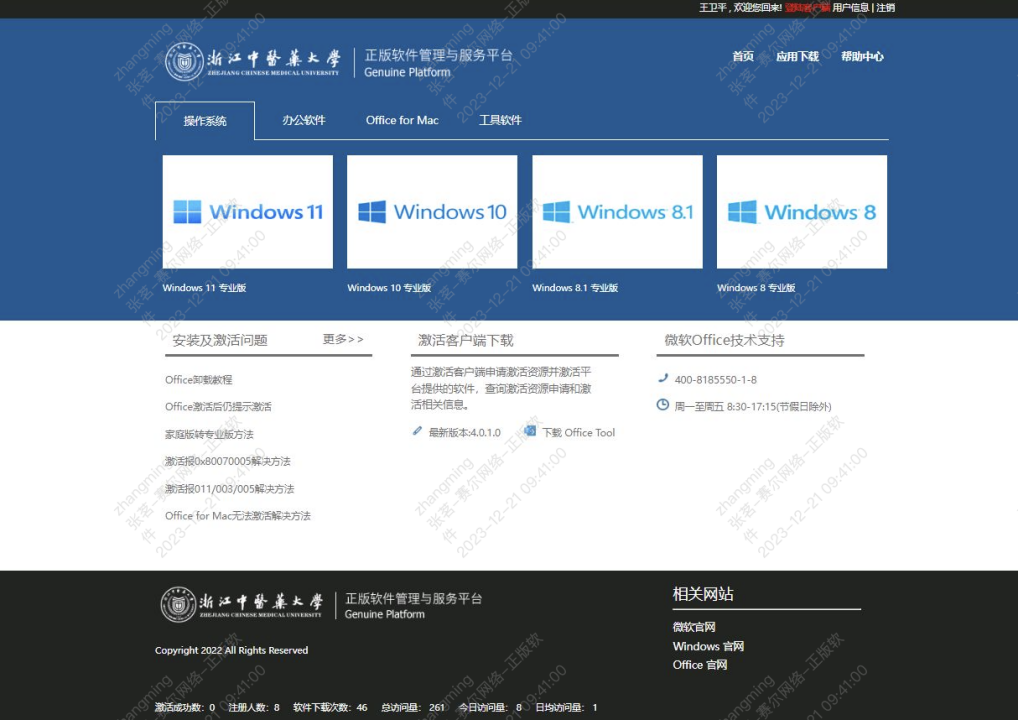Open the 用户信息 link
Viewport: 1018px width, 720px height.
coord(851,8)
